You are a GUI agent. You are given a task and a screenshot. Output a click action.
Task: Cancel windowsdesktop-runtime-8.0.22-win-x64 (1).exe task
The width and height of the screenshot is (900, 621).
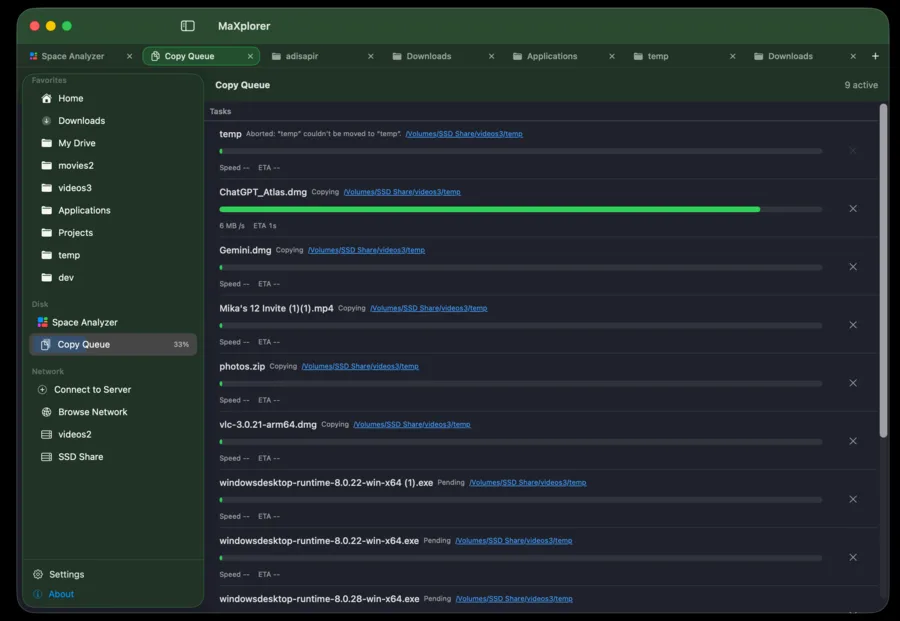(853, 499)
